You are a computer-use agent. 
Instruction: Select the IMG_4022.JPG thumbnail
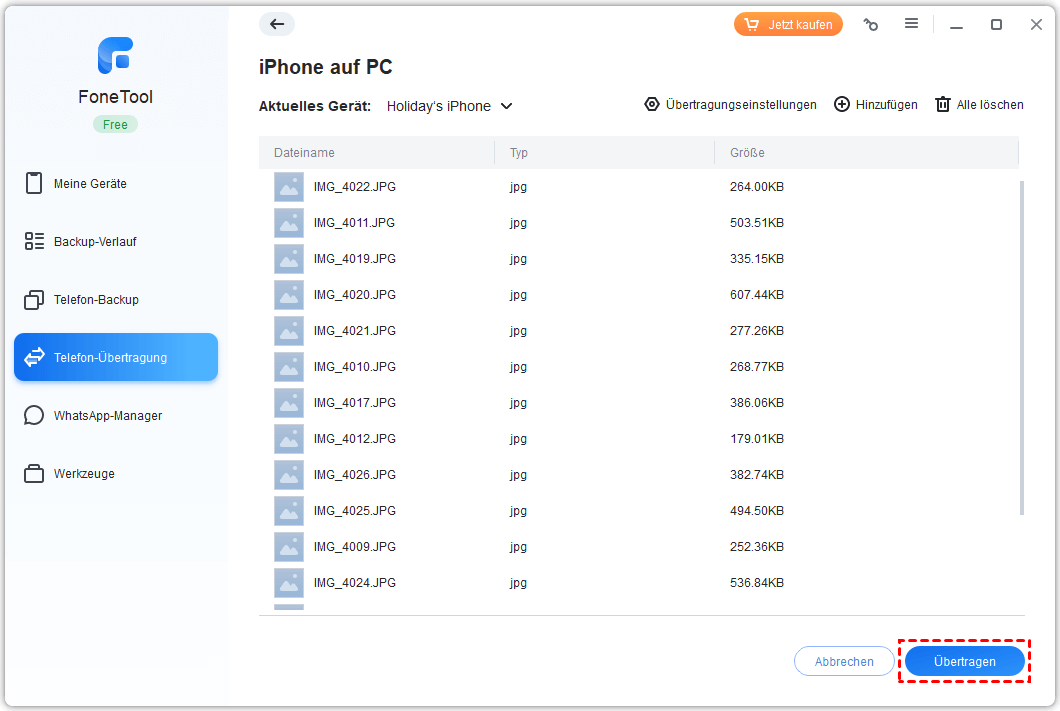(289, 187)
